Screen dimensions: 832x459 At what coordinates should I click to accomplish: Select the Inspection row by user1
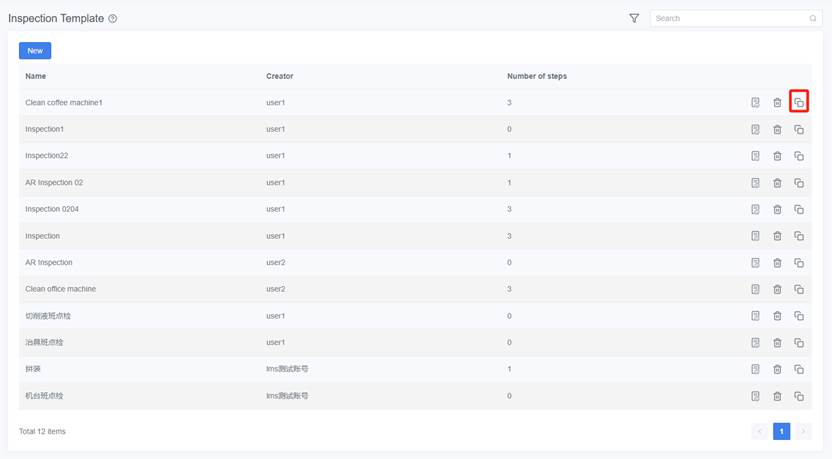43,236
